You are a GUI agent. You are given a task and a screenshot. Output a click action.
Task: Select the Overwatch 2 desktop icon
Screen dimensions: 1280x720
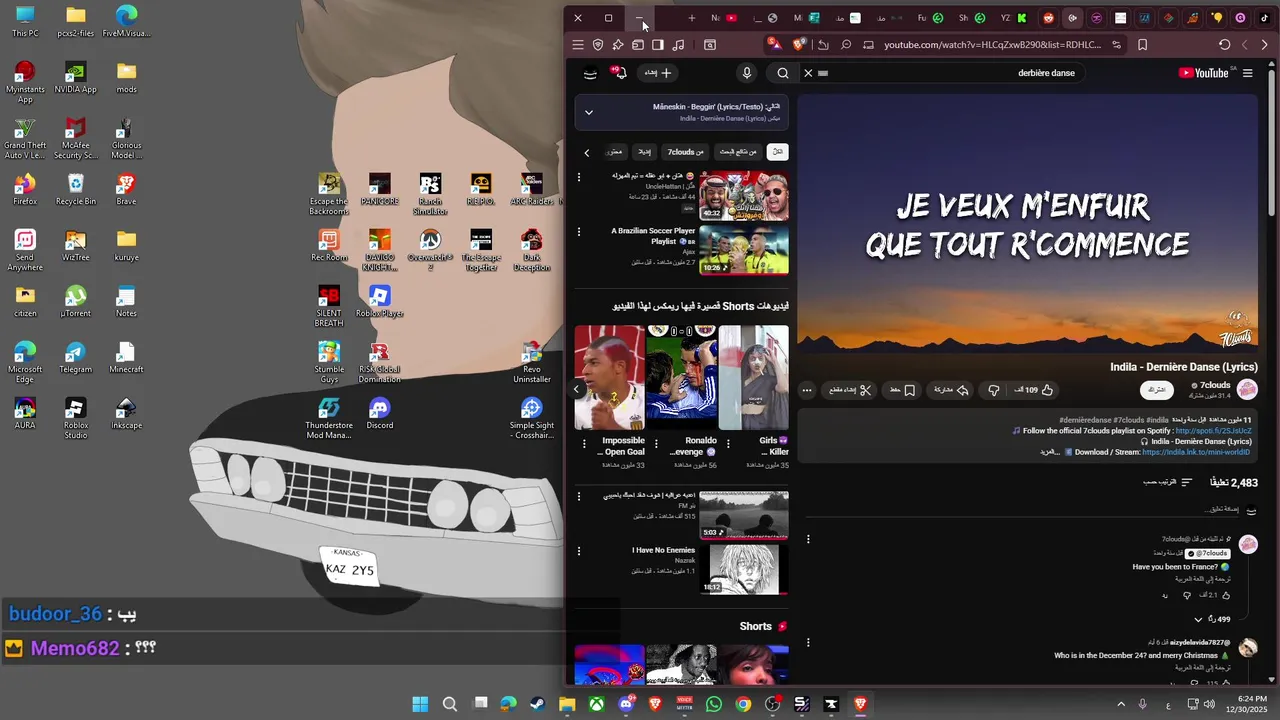click(x=430, y=251)
